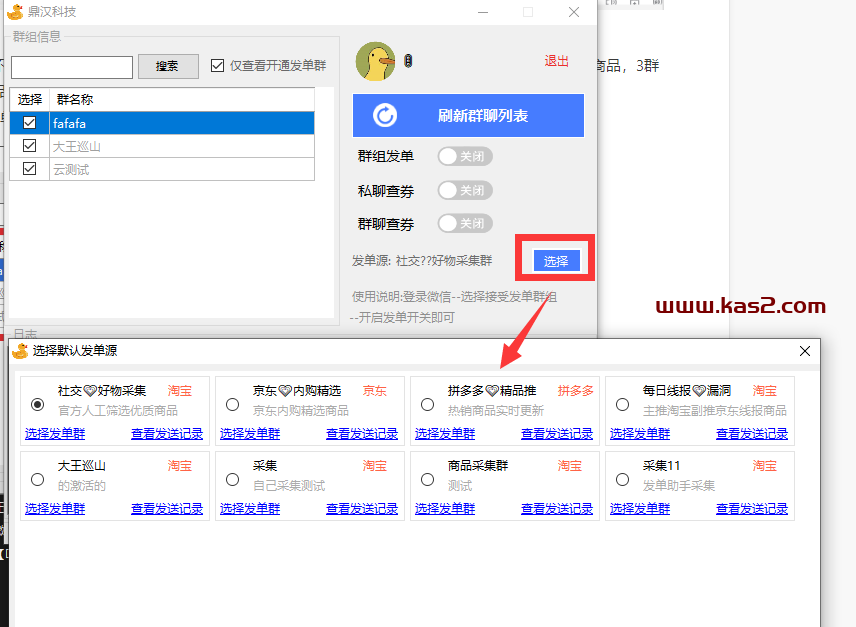Click the duck icon in source dialog title

(x=20, y=351)
